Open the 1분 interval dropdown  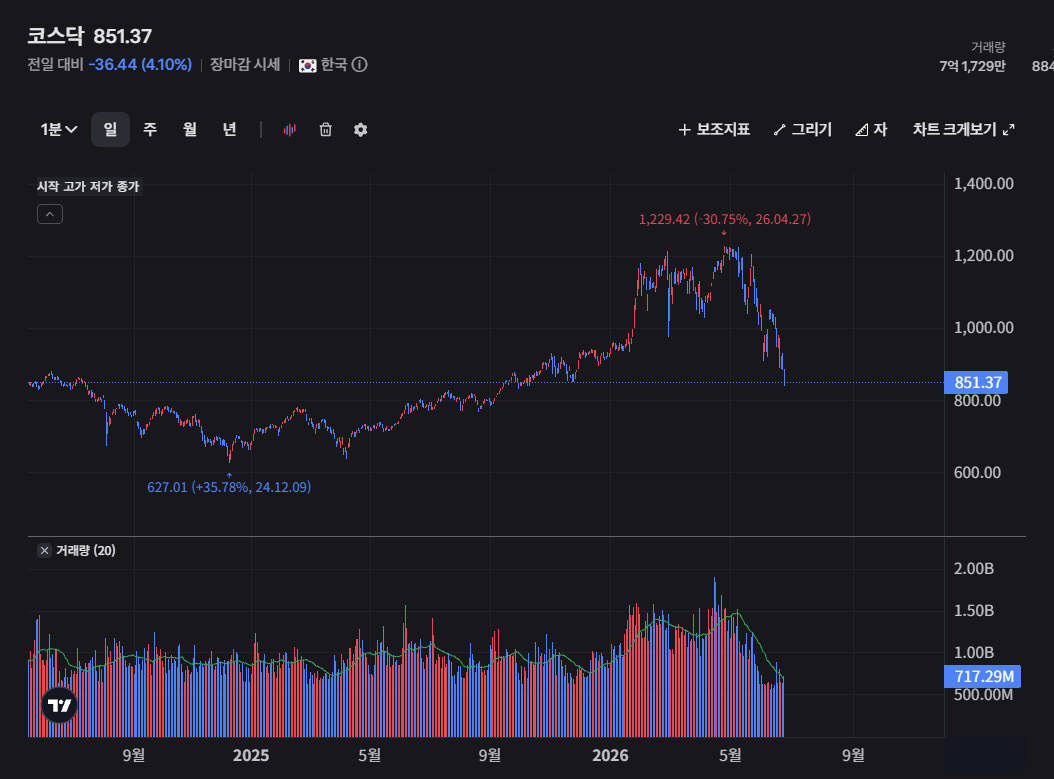click(x=58, y=129)
